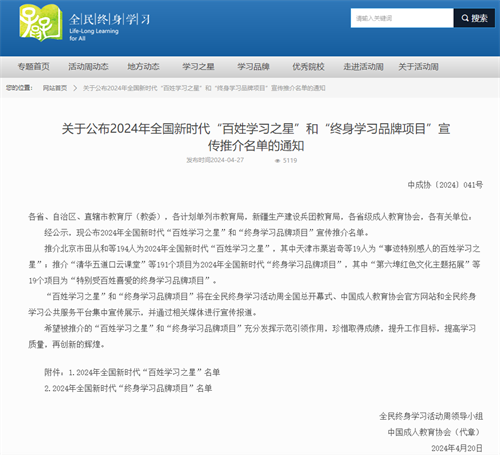
Task: Click the date 2024年4月20日
Action: pos(457,448)
